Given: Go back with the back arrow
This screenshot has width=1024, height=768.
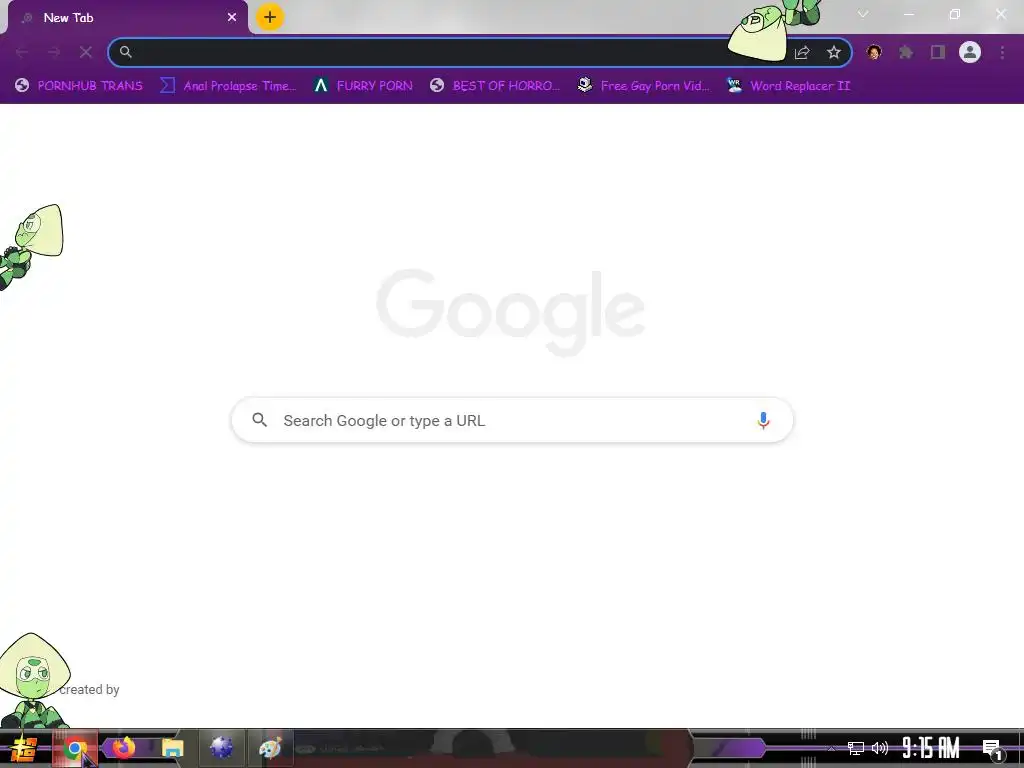Looking at the screenshot, I should coord(22,52).
